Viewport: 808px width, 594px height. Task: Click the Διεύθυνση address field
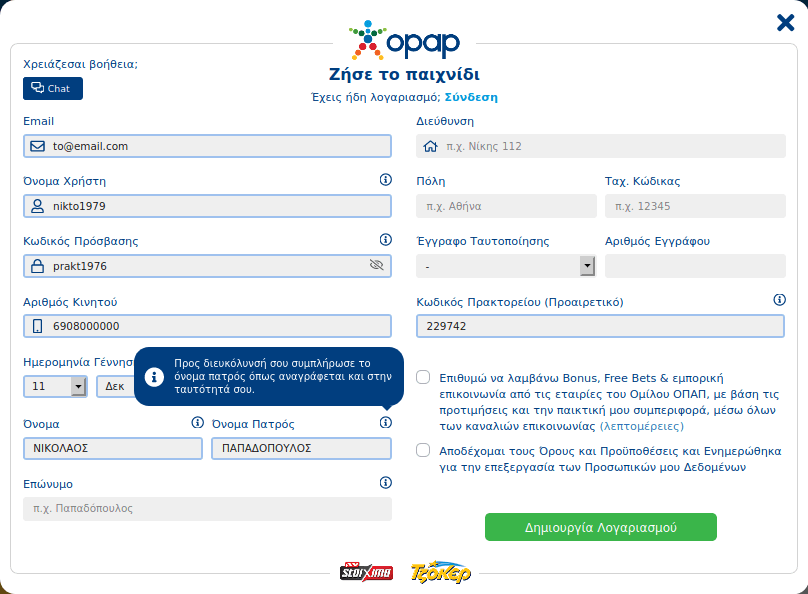(x=601, y=146)
